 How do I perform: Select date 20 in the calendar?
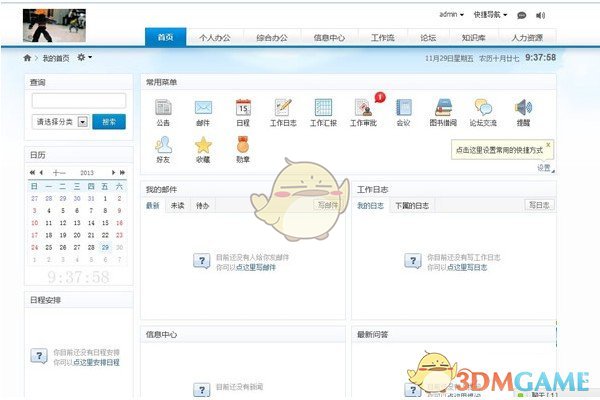click(x=77, y=235)
